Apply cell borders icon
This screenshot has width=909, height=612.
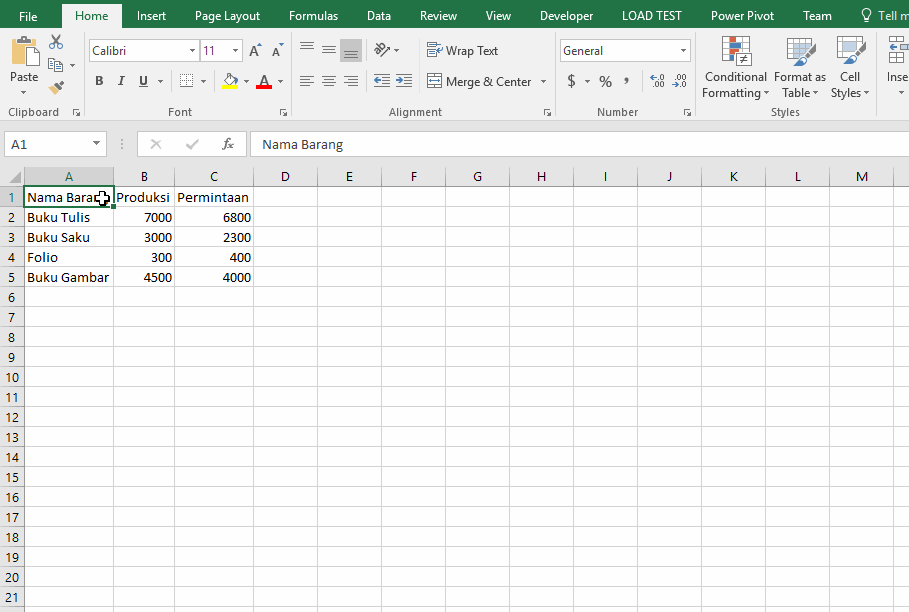click(x=186, y=81)
